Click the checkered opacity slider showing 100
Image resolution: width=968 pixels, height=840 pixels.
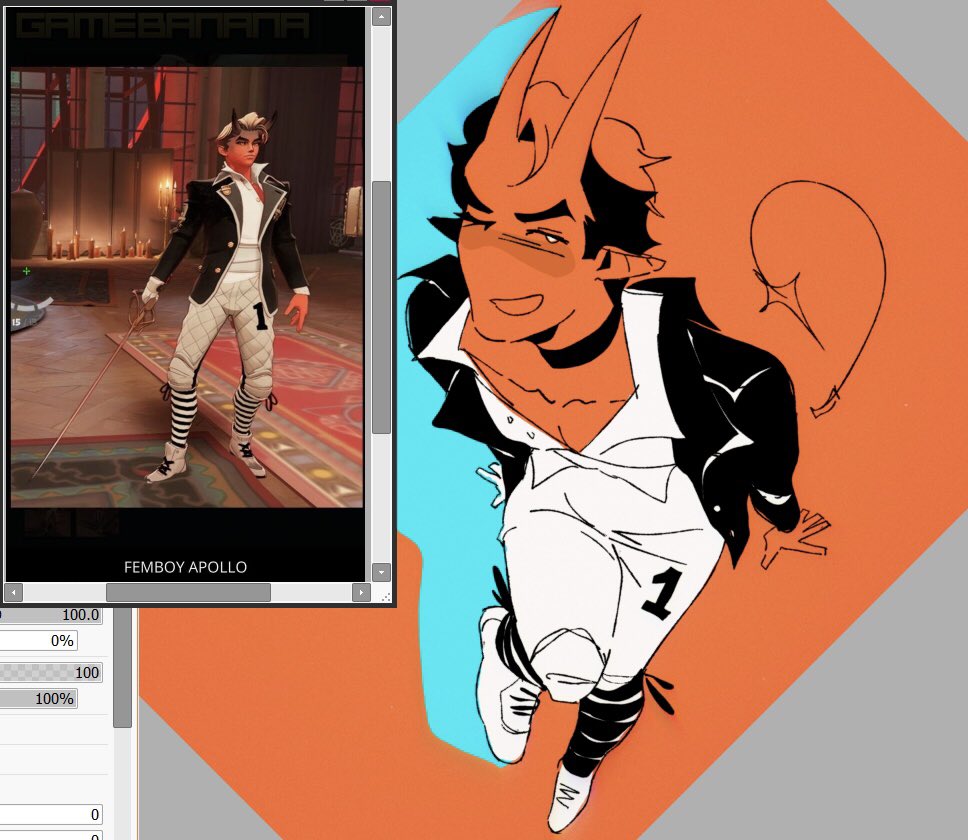(51, 672)
